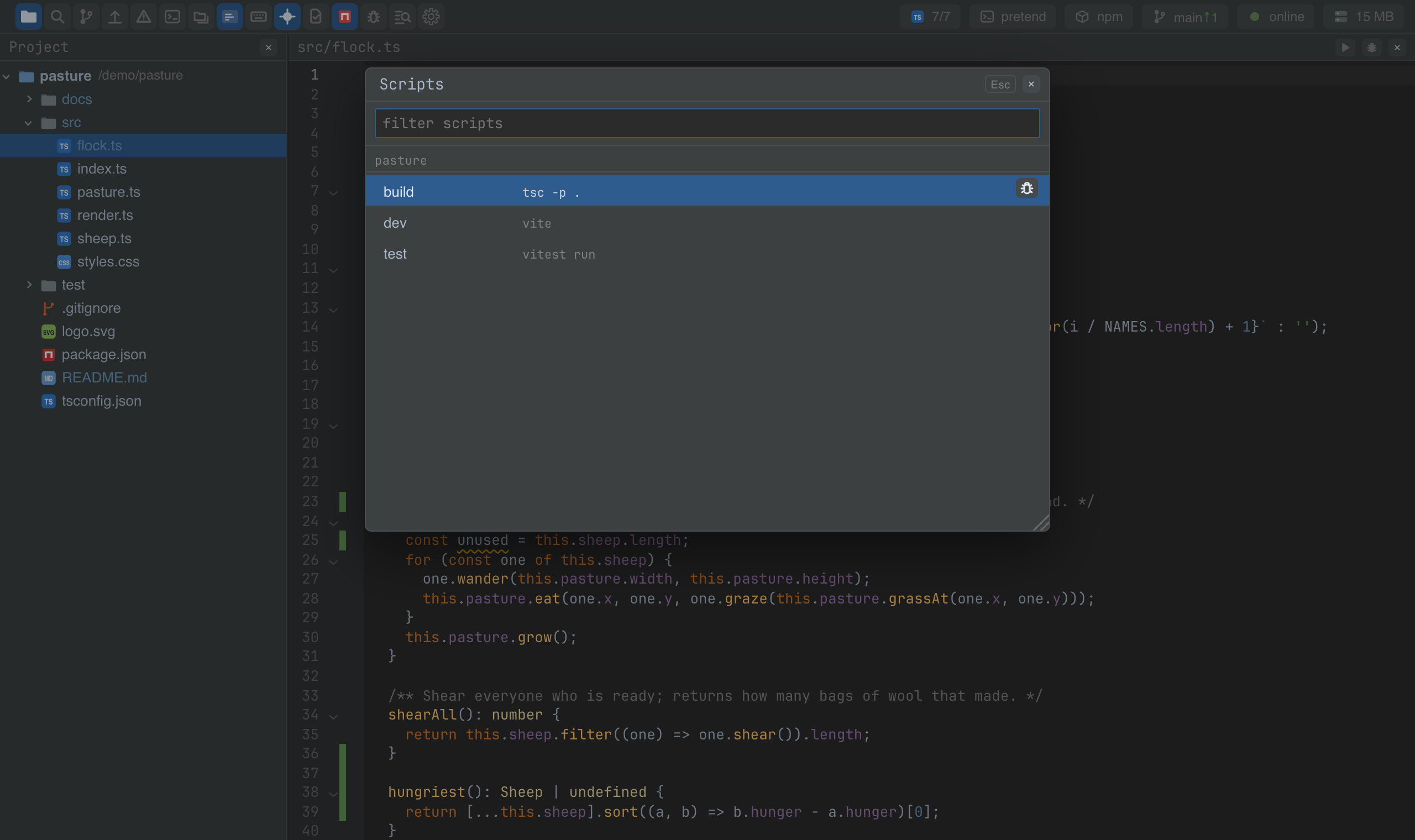Fold the for loop at line 26
The width and height of the screenshot is (1415, 840).
333,561
